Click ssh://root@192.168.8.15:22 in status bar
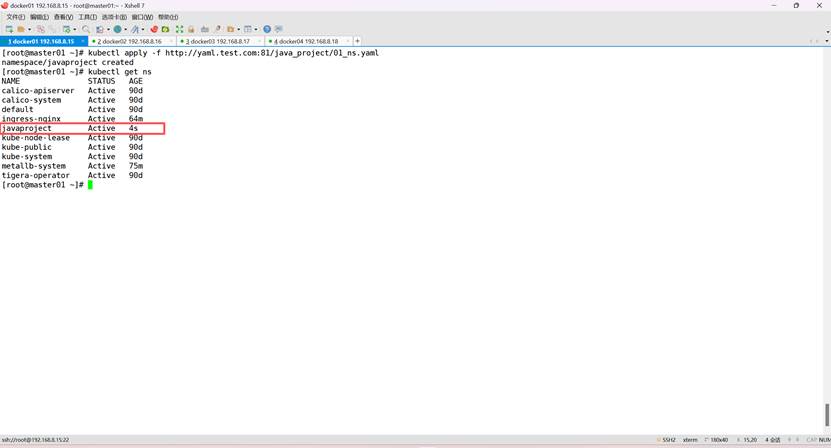 [x=36, y=440]
